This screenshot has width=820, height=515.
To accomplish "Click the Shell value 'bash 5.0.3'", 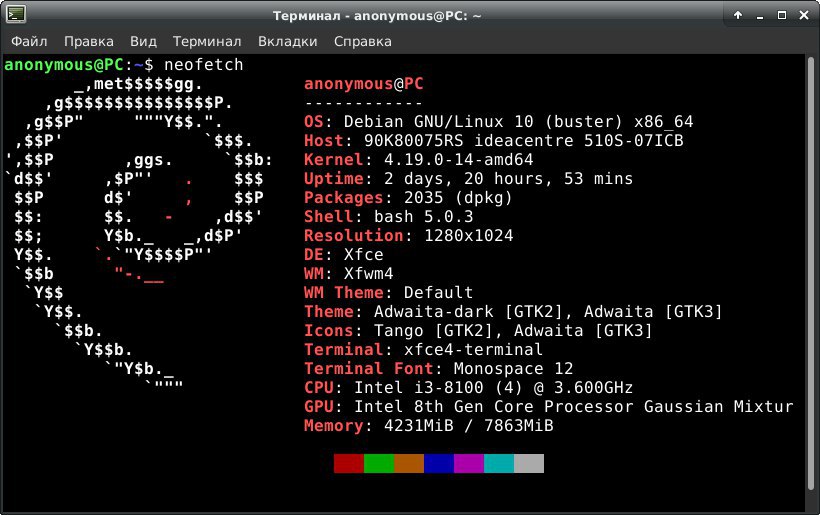I will [x=424, y=216].
